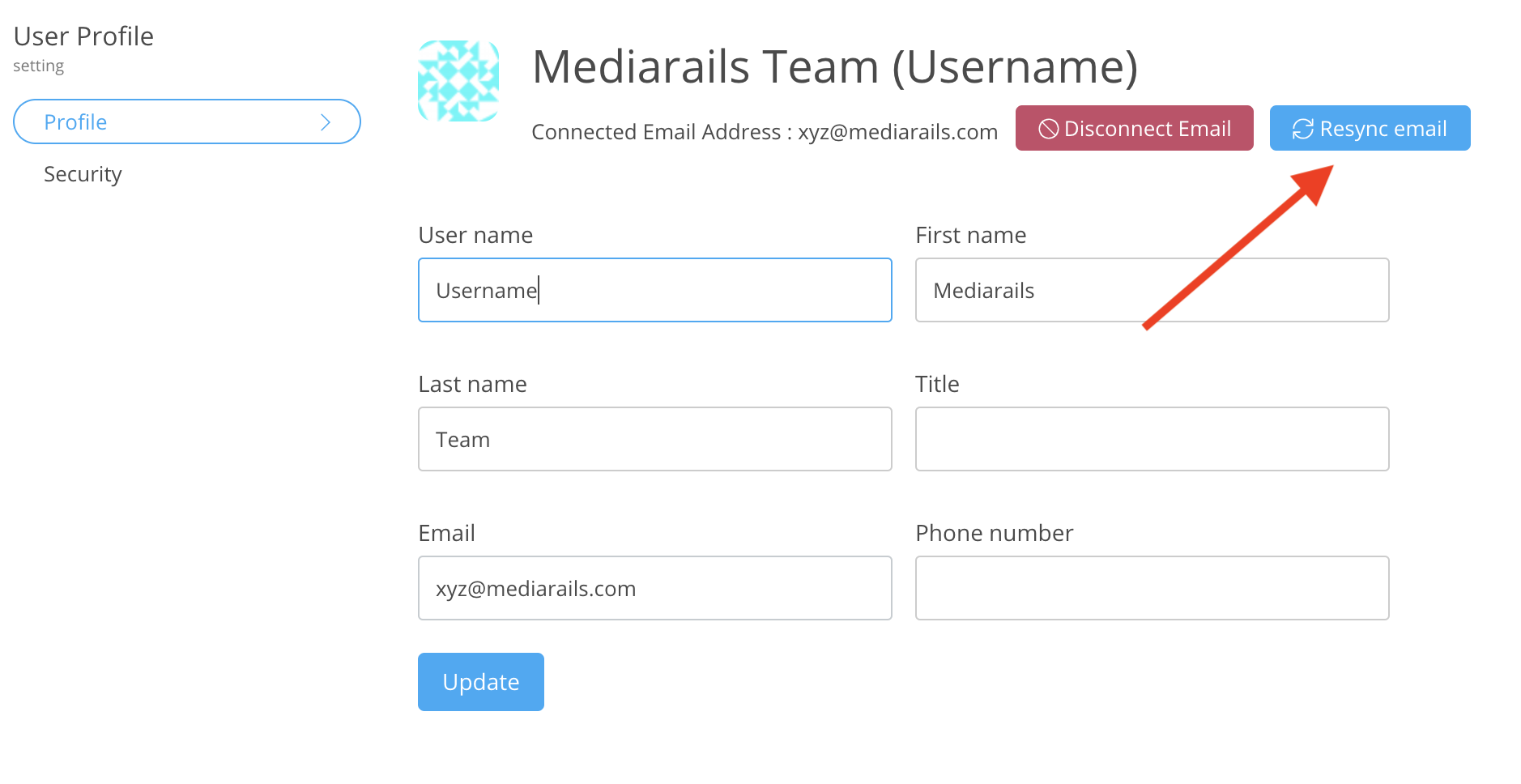The height and width of the screenshot is (784, 1521).
Task: Click the Connected Email Address text
Action: pyautogui.click(x=764, y=132)
